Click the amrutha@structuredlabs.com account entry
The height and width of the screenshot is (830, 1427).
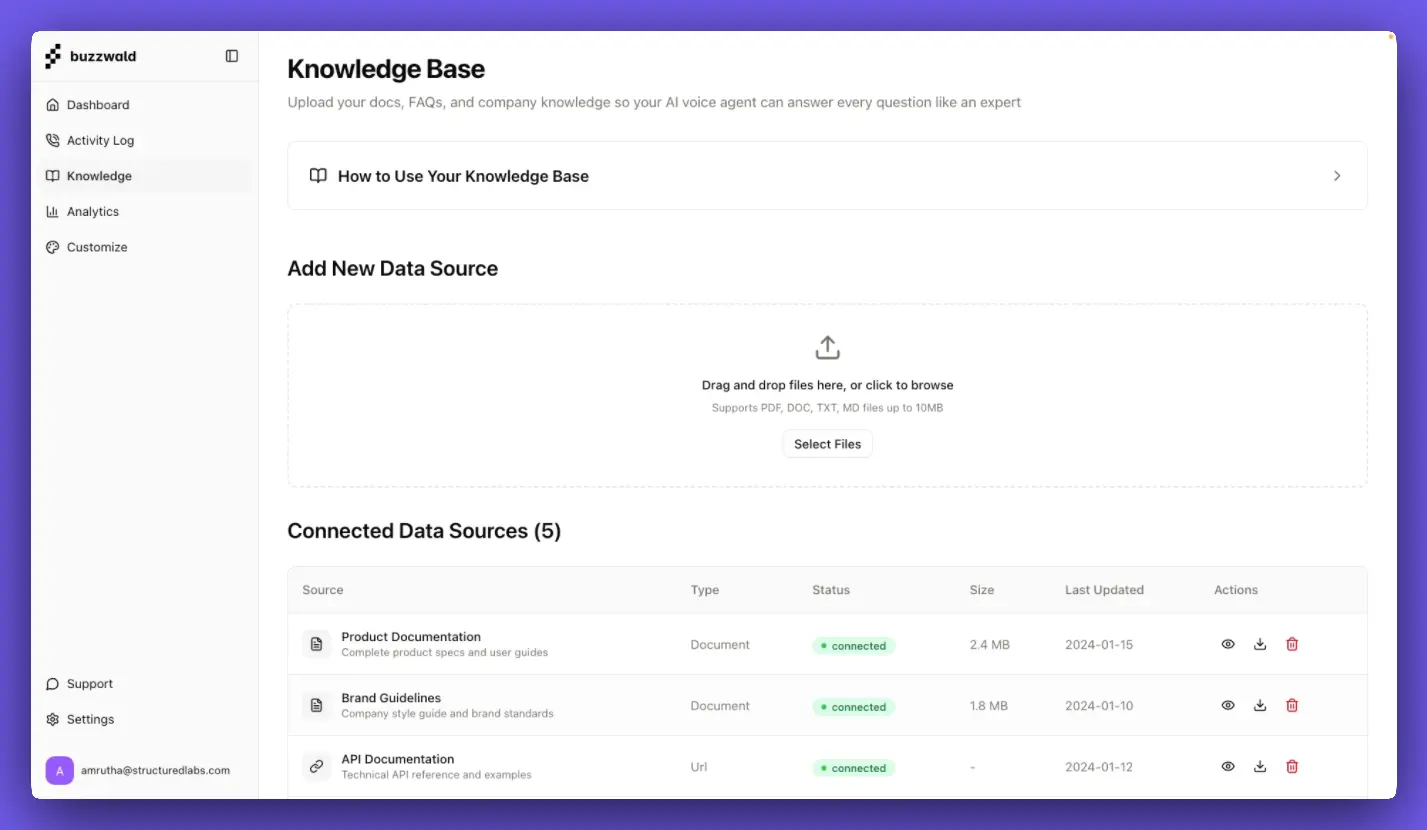pos(144,770)
